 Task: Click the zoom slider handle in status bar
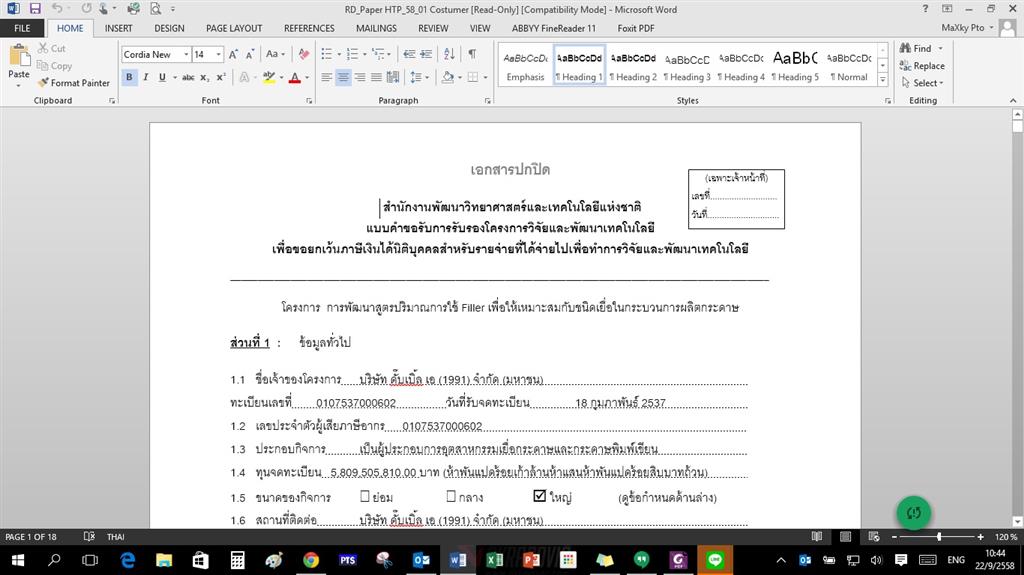pyautogui.click(x=939, y=536)
